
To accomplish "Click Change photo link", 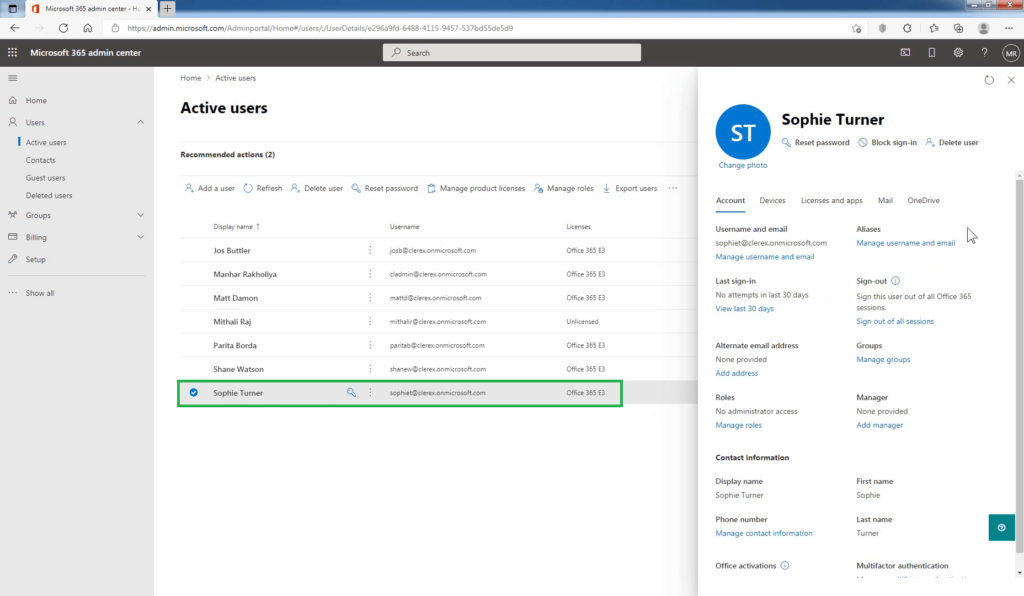I will click(x=743, y=165).
